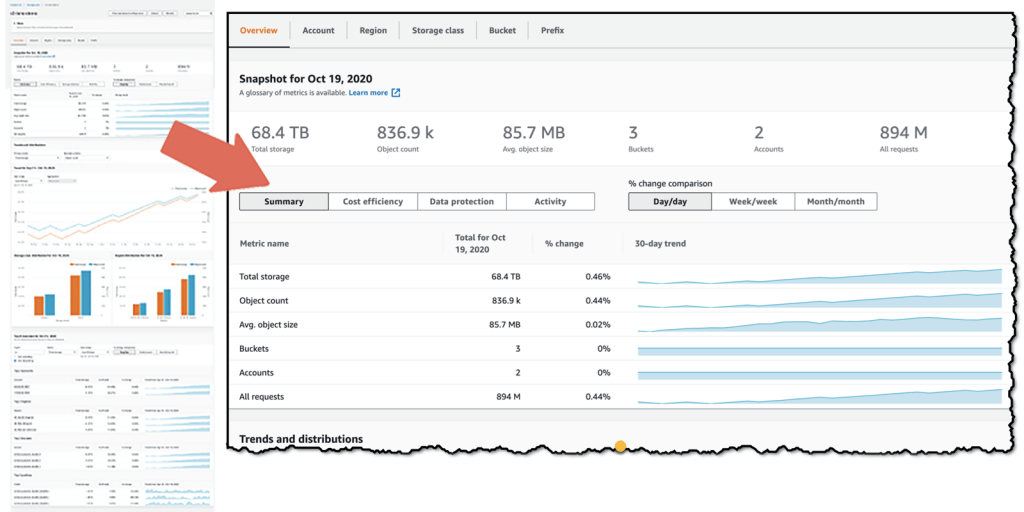Switch to the Activity metrics view

click(x=551, y=201)
